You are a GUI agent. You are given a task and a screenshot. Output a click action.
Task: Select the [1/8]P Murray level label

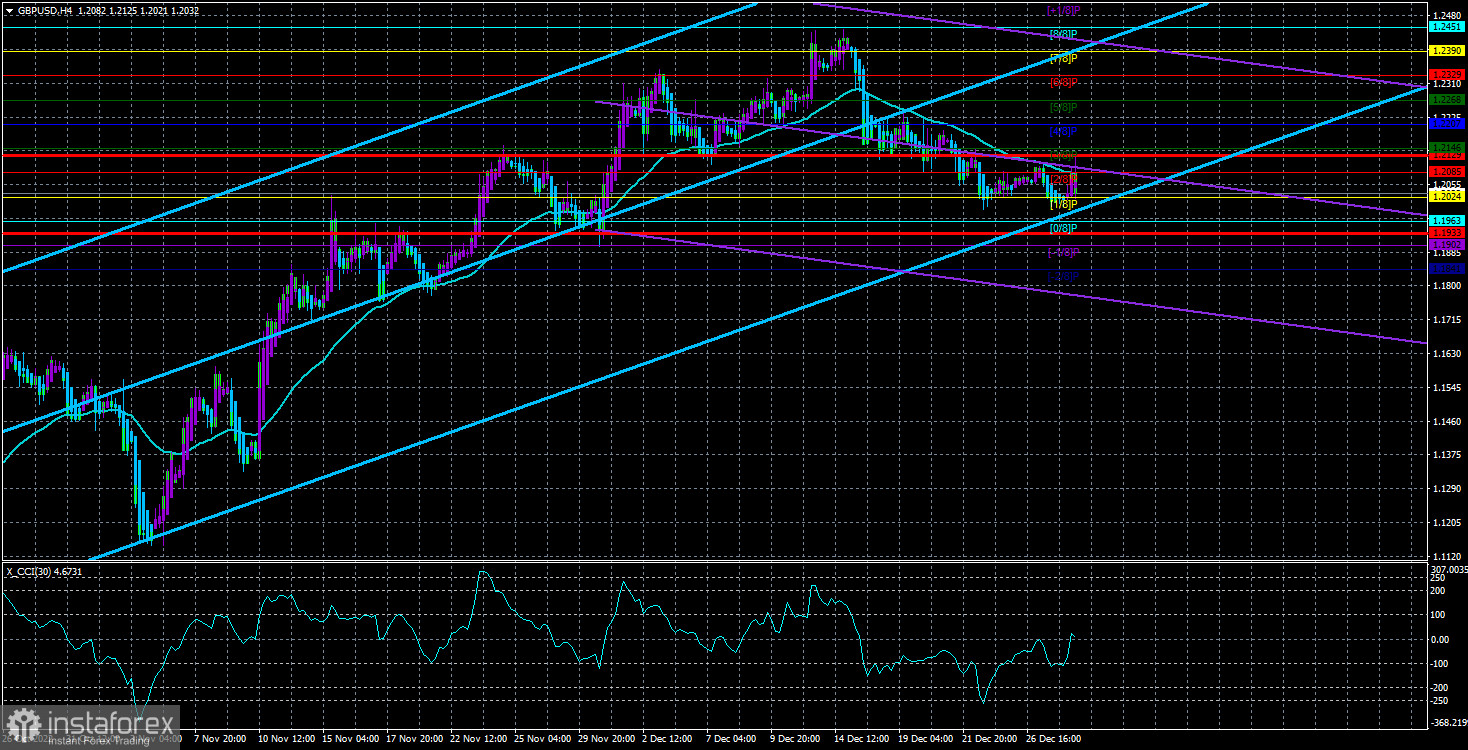click(x=1063, y=204)
